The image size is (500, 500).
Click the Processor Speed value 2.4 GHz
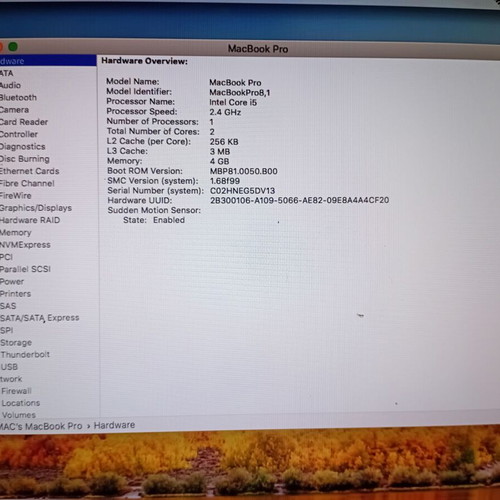coord(225,112)
